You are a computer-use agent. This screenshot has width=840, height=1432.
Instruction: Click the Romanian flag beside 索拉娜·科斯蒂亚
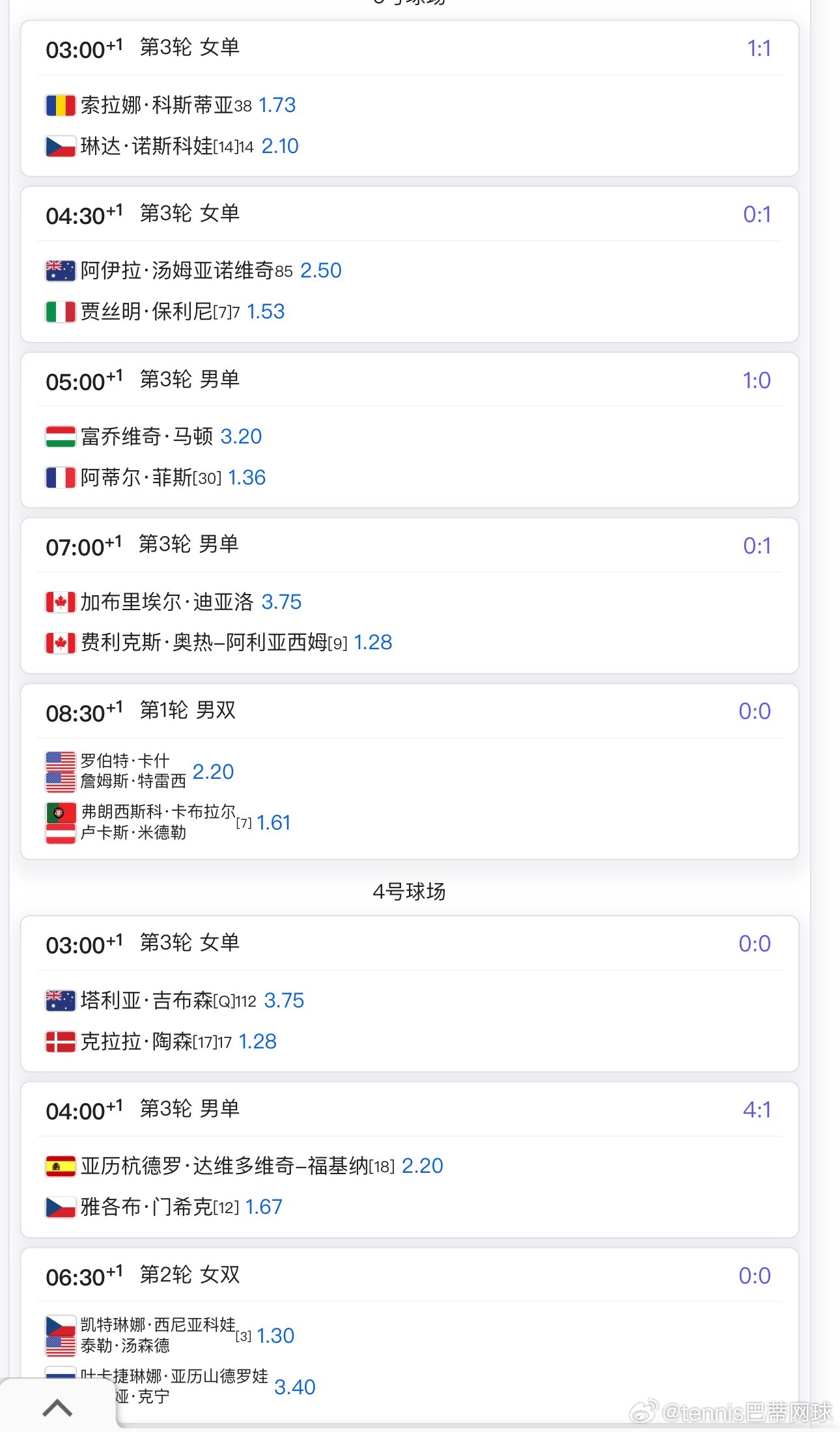point(61,105)
